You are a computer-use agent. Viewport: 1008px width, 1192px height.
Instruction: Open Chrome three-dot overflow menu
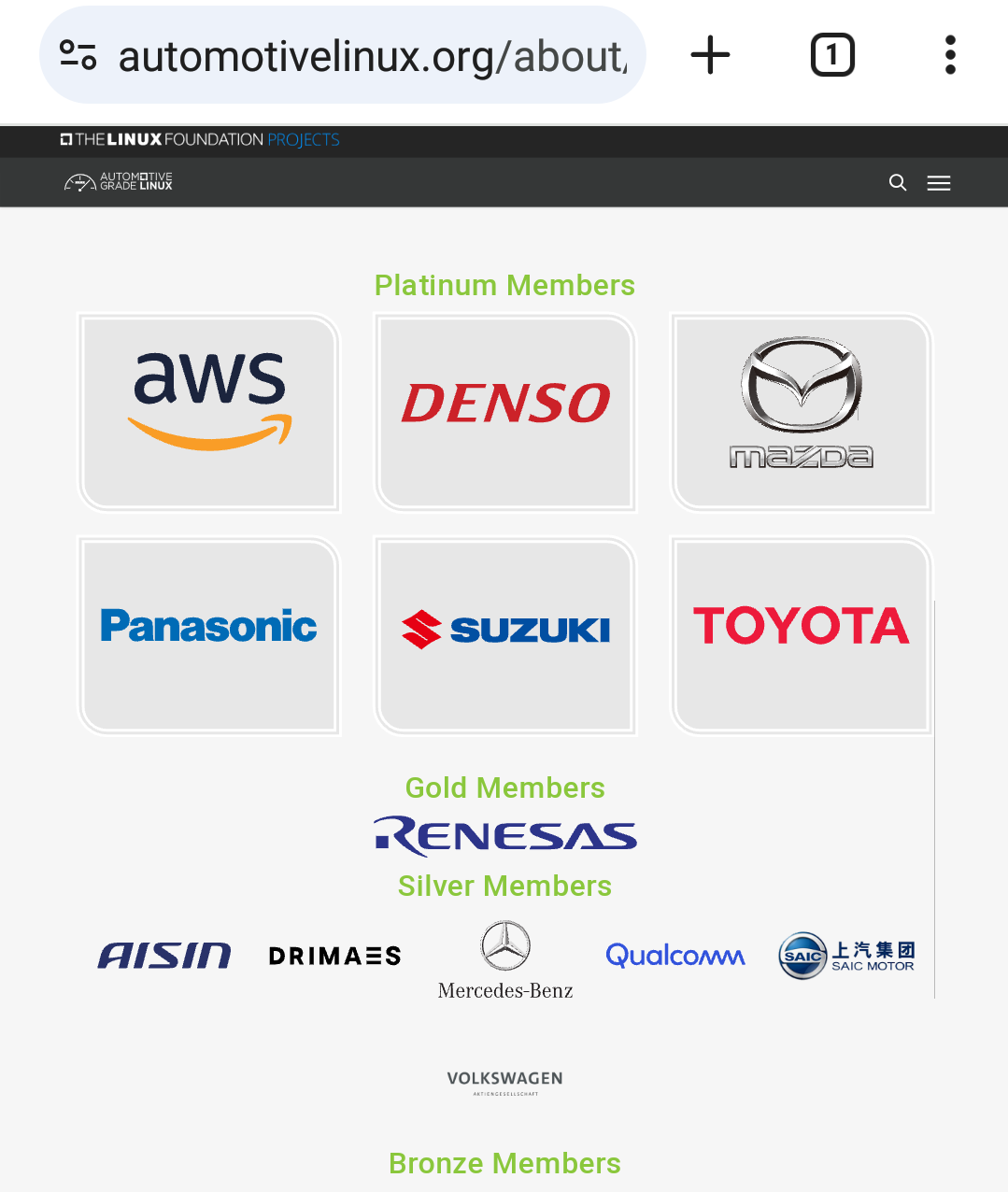tap(950, 55)
